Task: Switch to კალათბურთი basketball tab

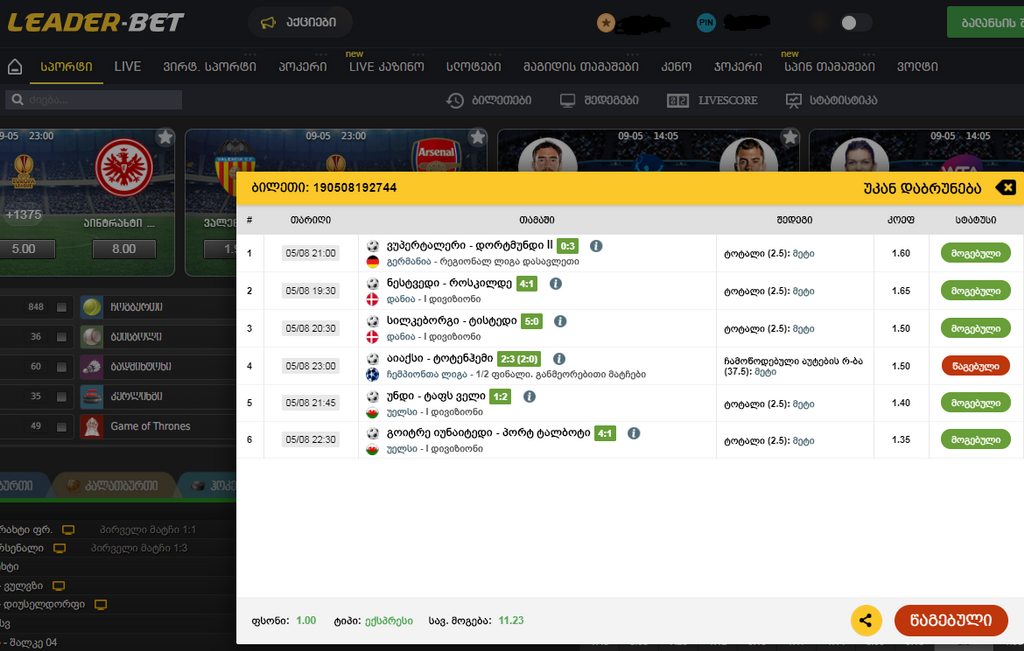Action: 115,486
